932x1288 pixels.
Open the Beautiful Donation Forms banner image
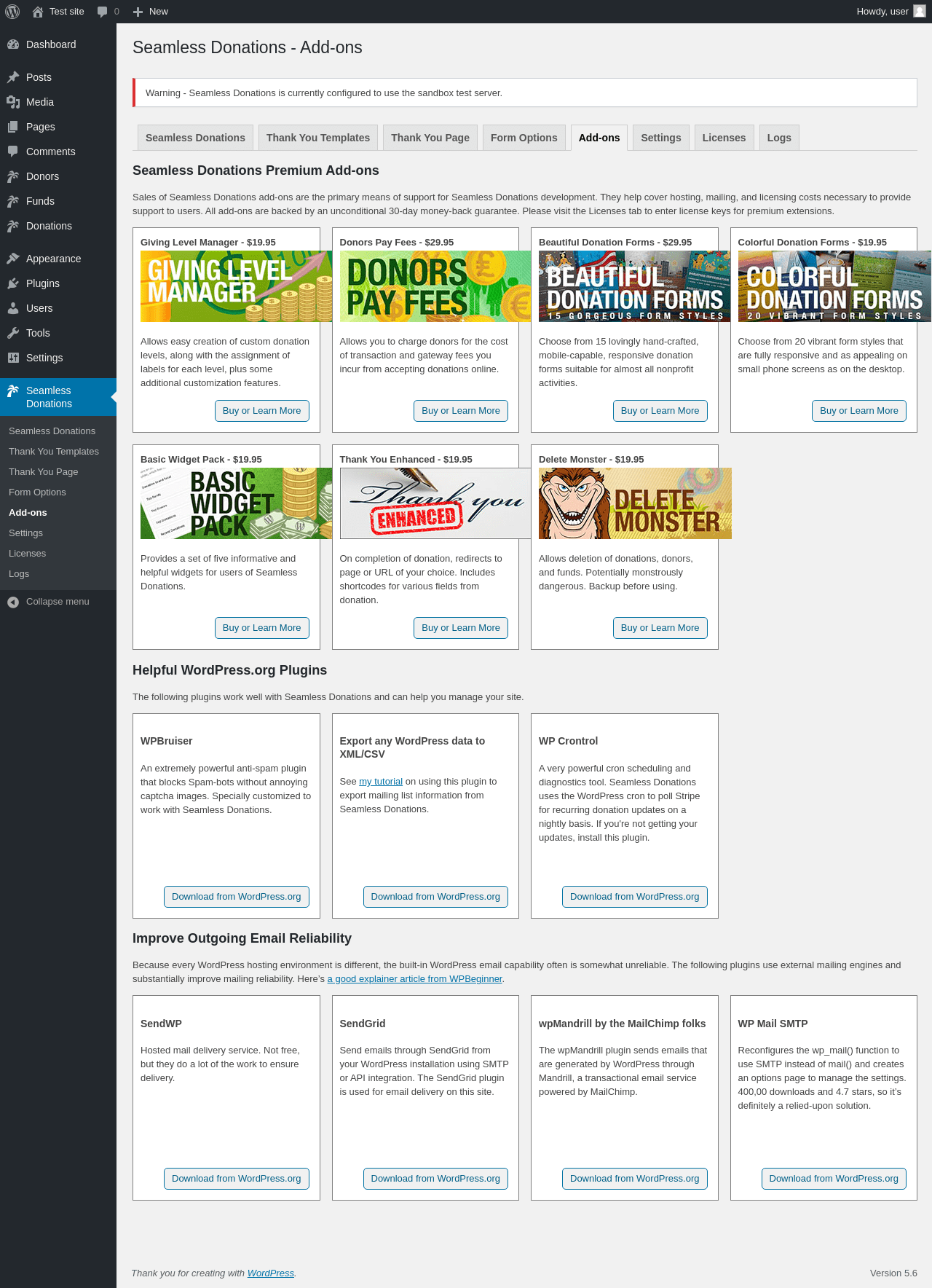[x=634, y=286]
